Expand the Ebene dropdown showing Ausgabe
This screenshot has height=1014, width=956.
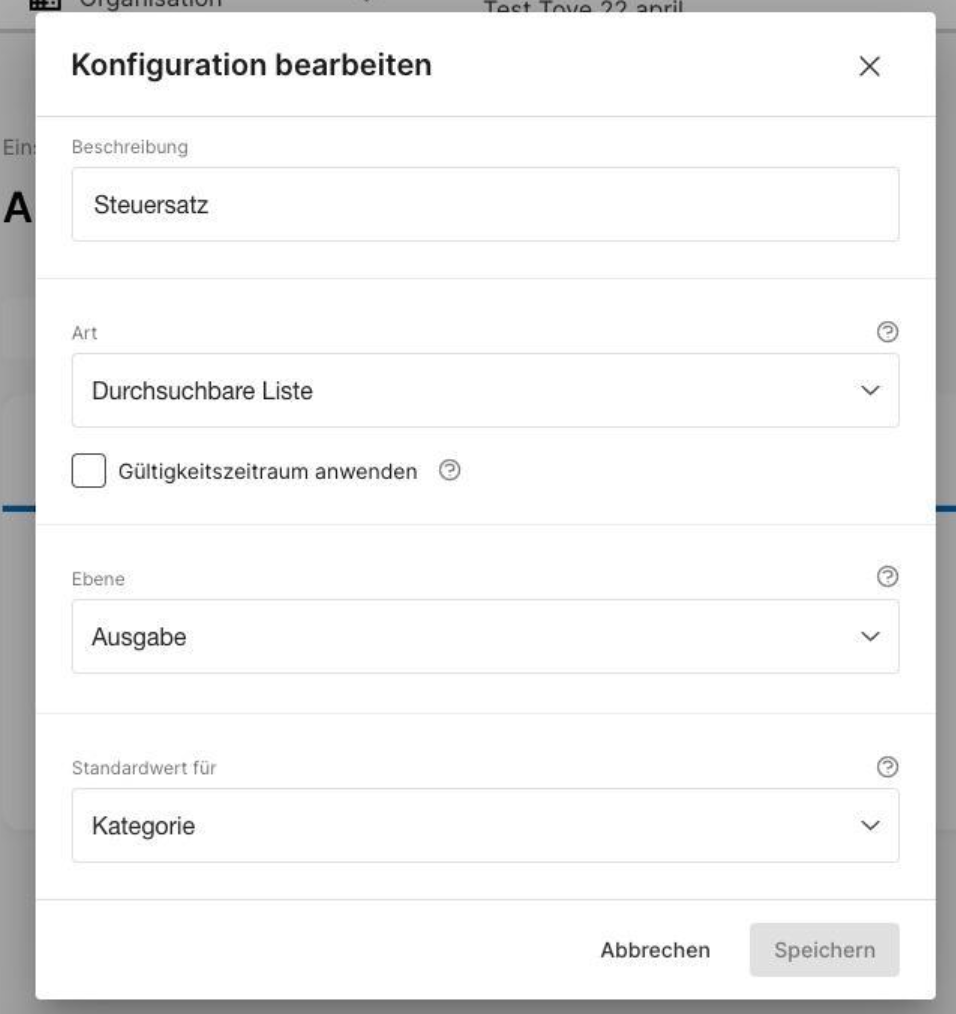point(485,636)
